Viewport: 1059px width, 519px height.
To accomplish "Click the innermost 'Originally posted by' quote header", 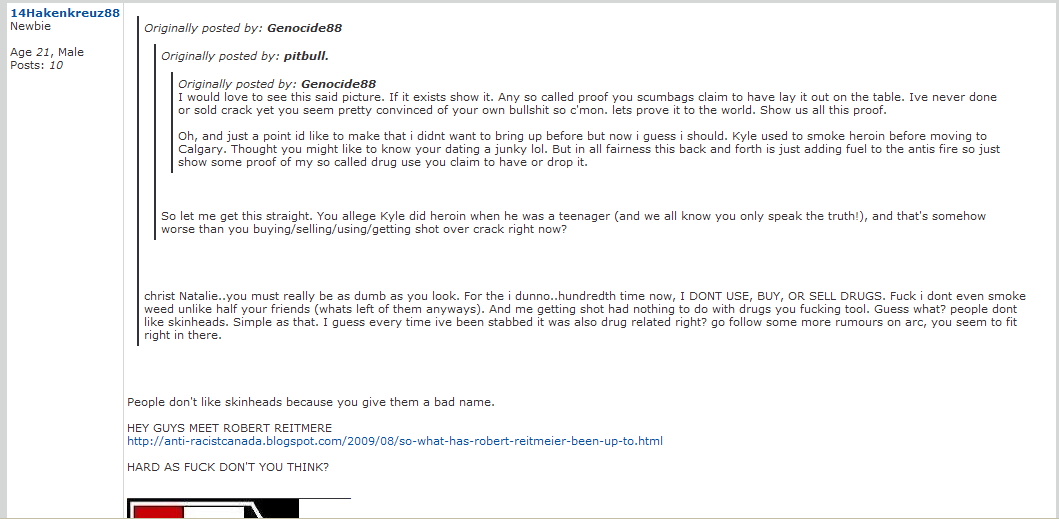I will point(277,83).
